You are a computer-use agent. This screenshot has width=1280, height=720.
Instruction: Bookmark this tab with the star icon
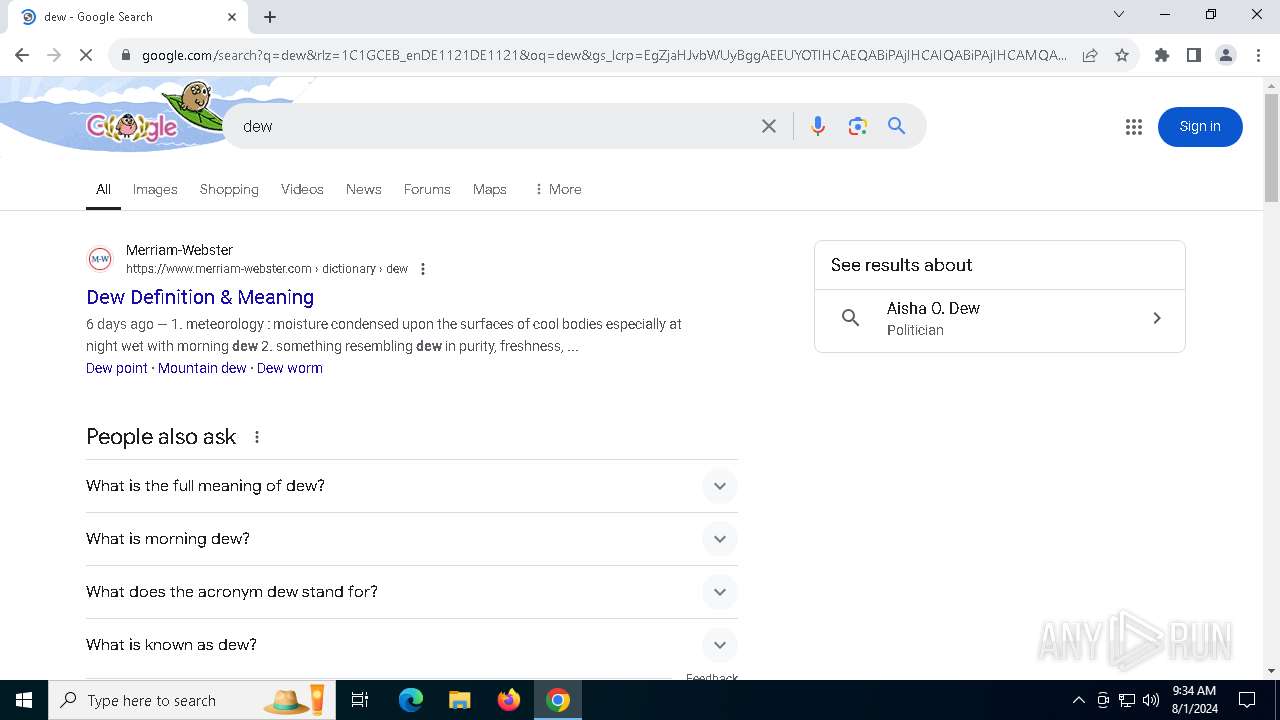[x=1122, y=55]
